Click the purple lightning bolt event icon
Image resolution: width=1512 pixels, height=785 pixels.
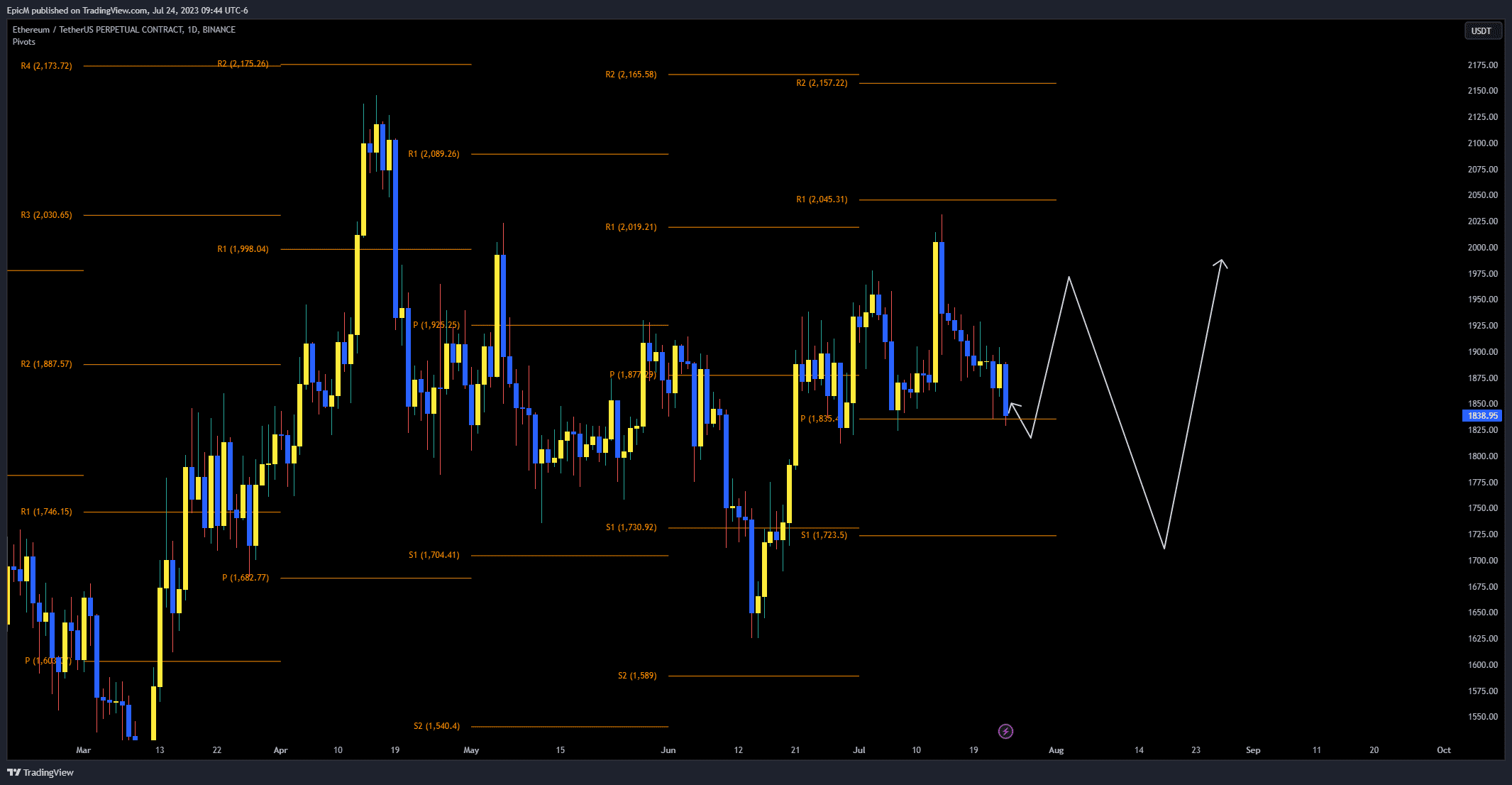tap(1005, 731)
